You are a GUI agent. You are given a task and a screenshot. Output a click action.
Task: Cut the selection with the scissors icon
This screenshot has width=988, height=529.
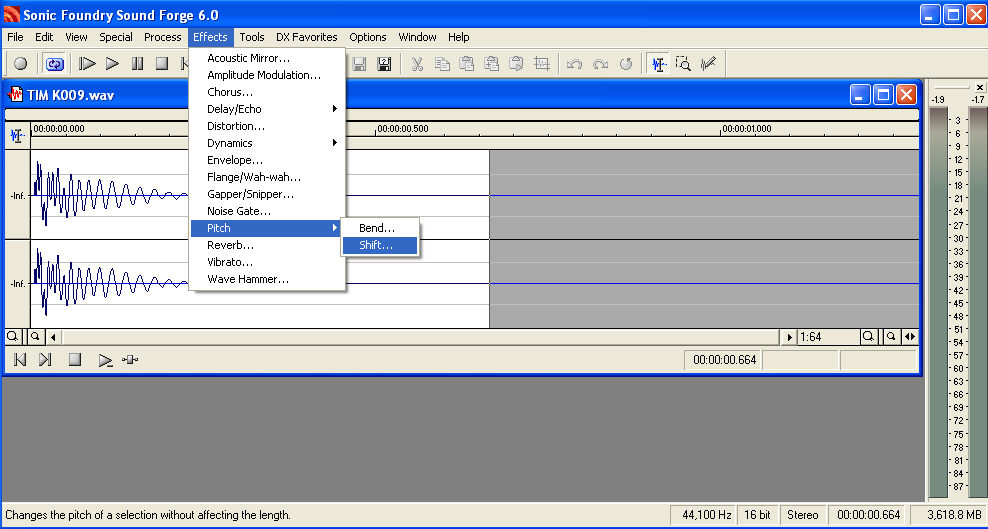pos(417,64)
